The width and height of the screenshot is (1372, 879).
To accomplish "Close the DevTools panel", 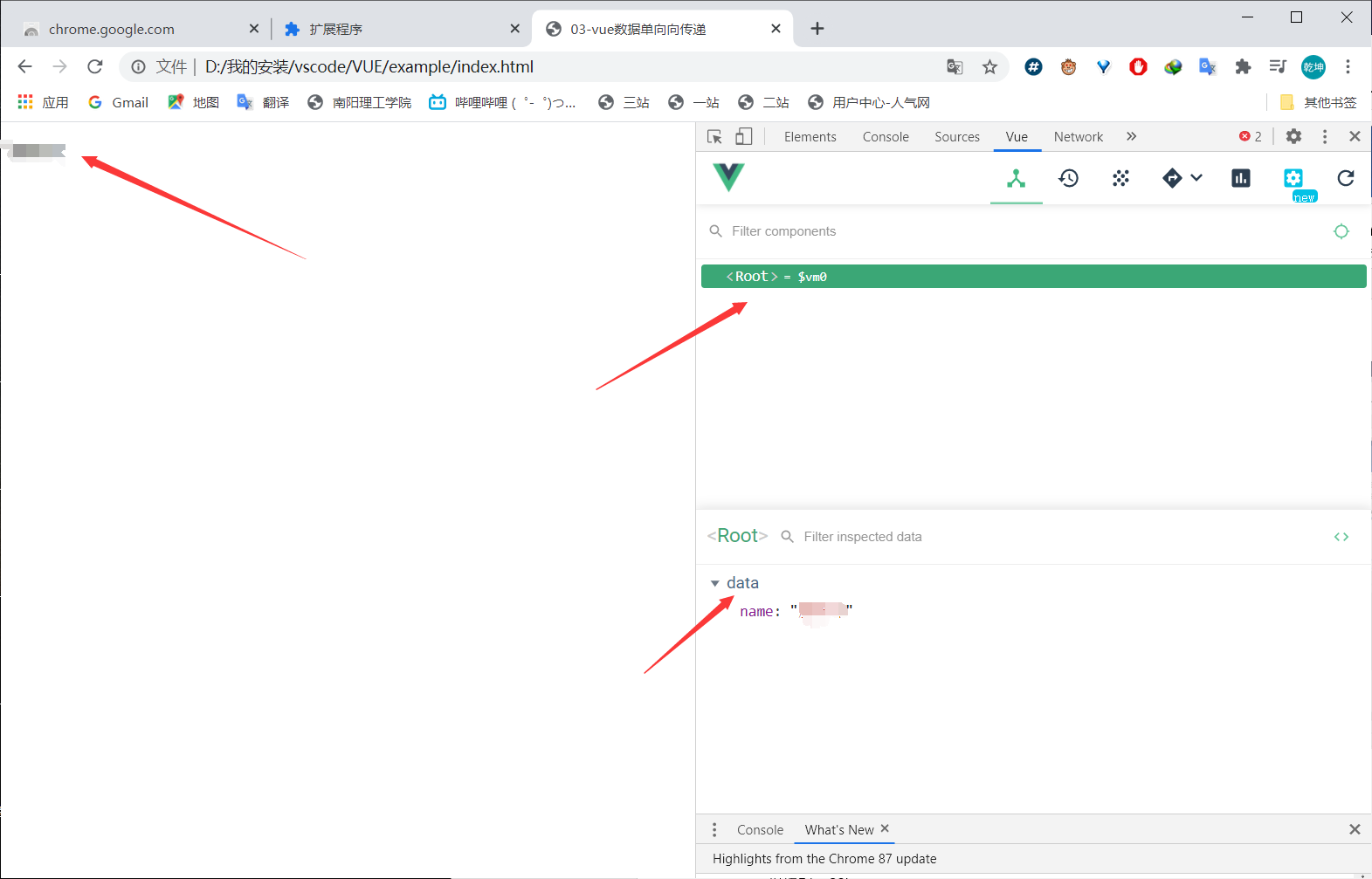I will (1355, 137).
